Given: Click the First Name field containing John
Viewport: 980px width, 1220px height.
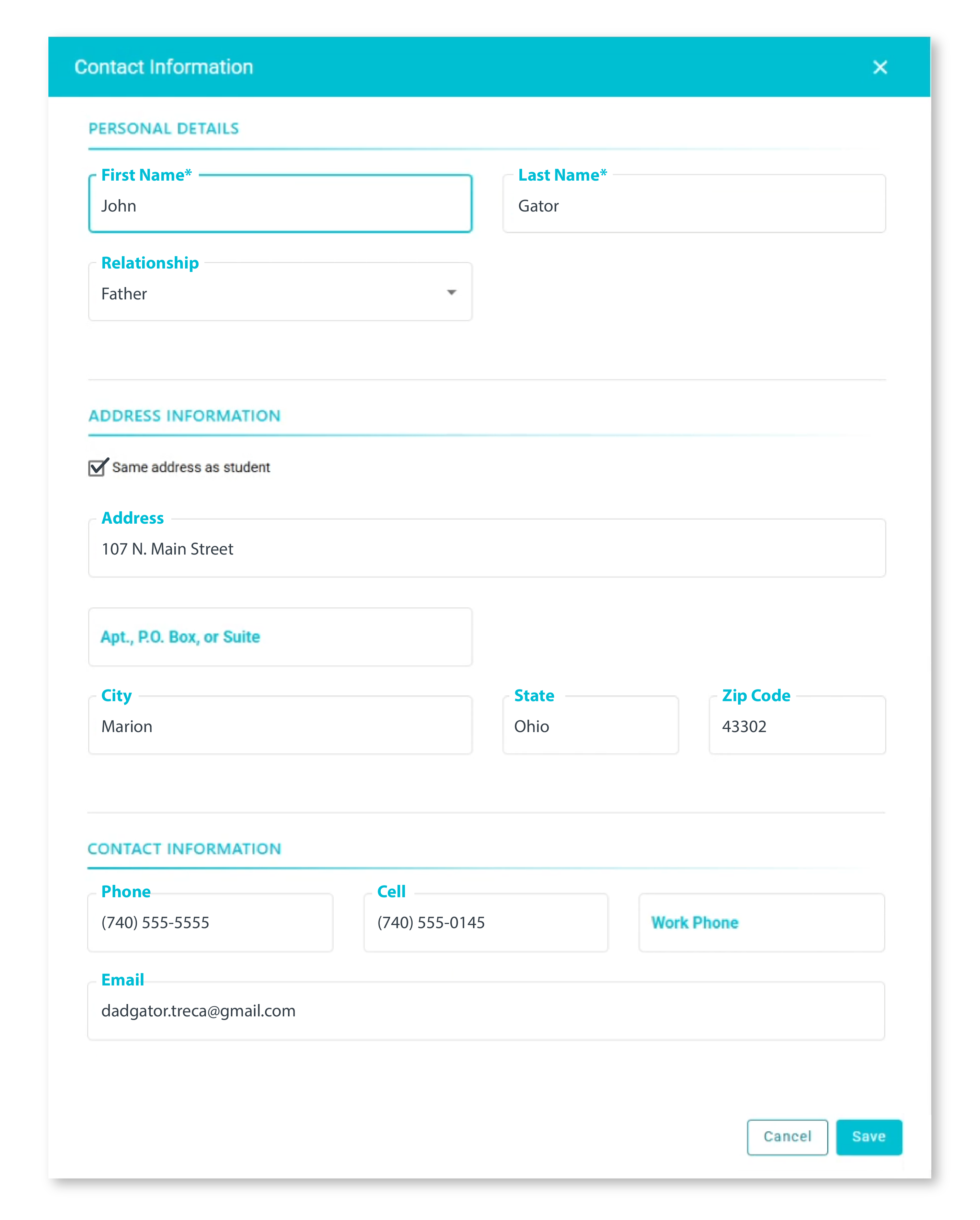Looking at the screenshot, I should (279, 205).
